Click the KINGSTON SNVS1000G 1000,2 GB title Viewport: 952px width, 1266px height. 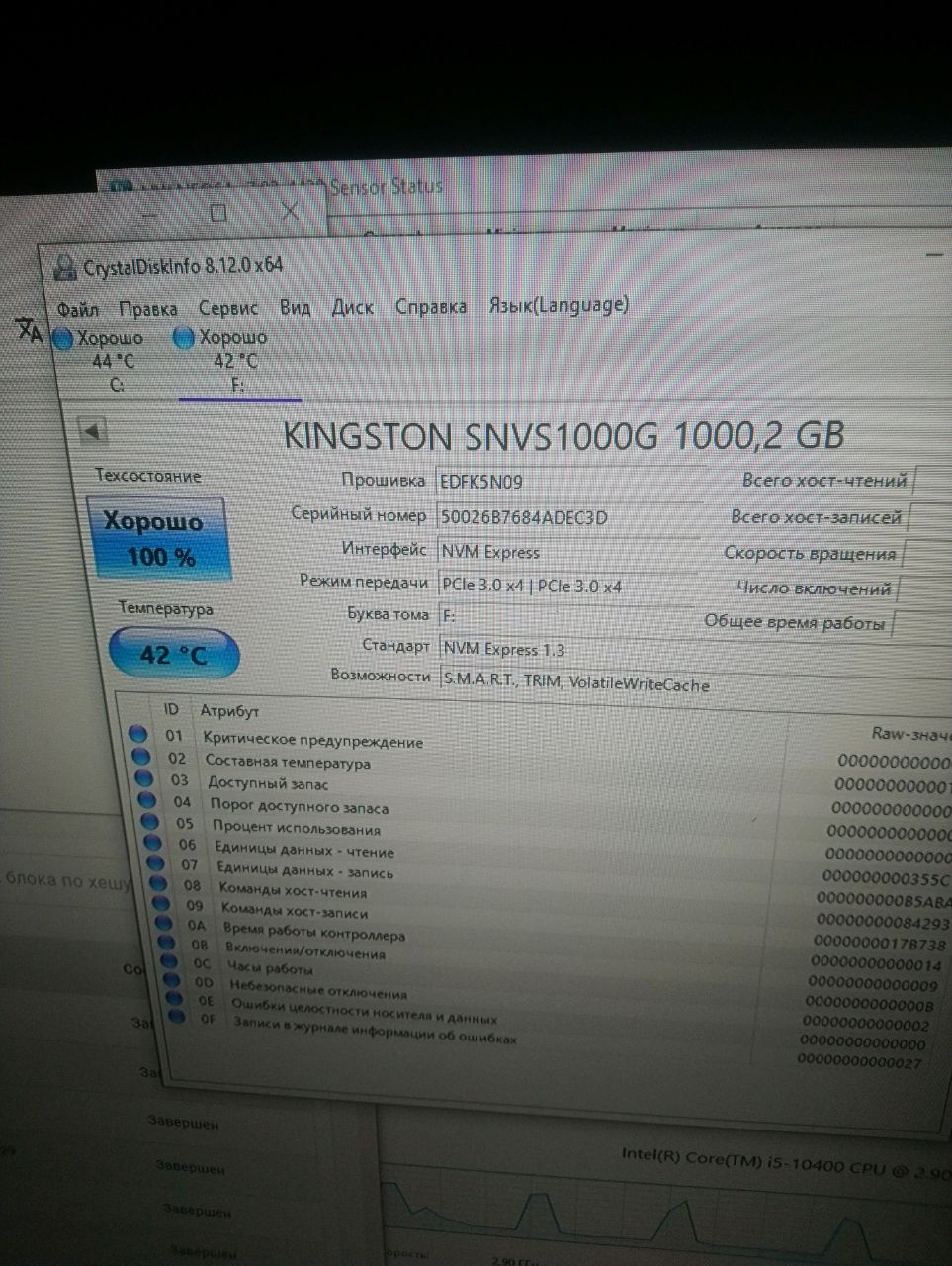pos(563,435)
